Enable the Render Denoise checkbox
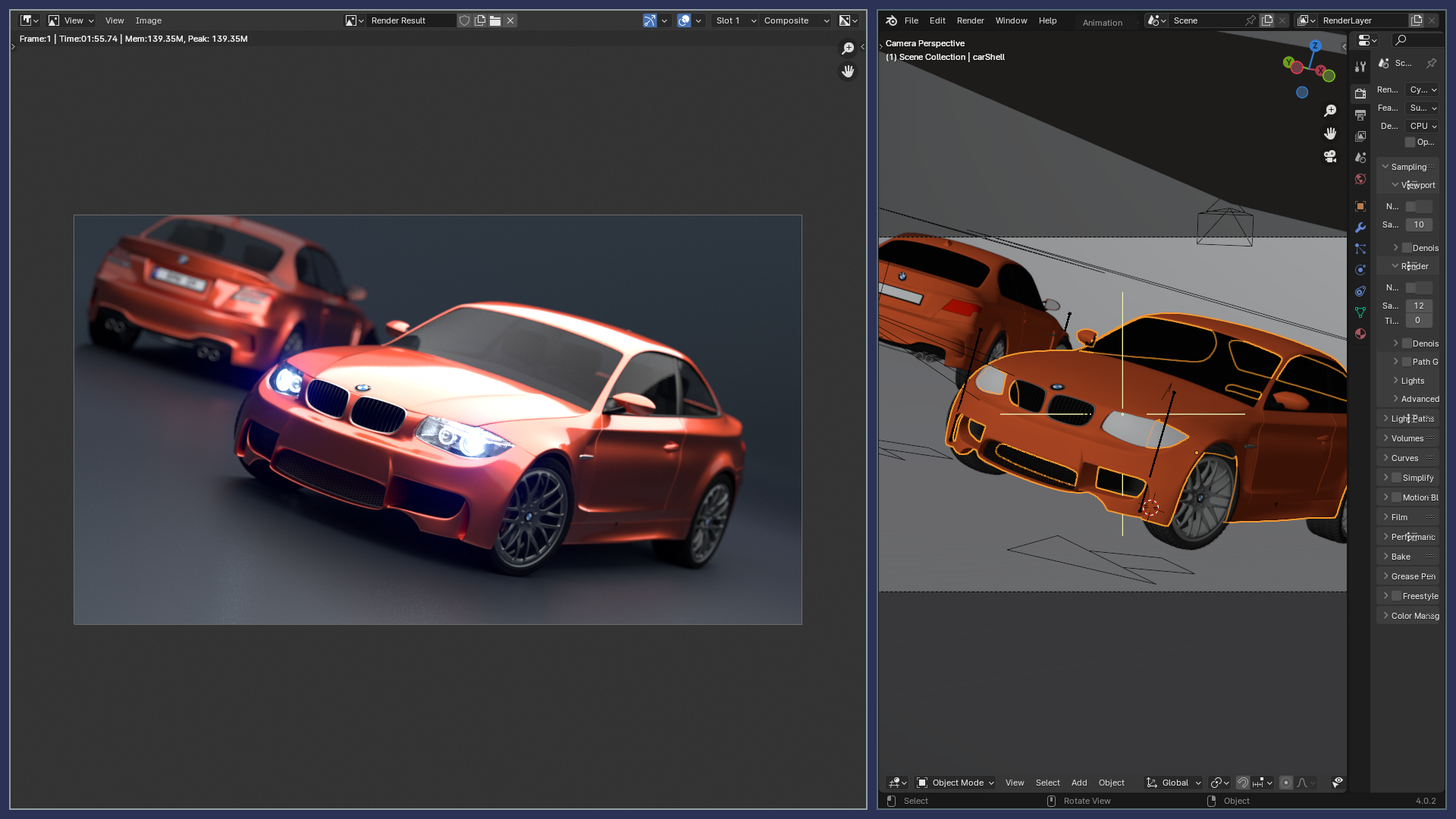The width and height of the screenshot is (1456, 819). point(1407,344)
